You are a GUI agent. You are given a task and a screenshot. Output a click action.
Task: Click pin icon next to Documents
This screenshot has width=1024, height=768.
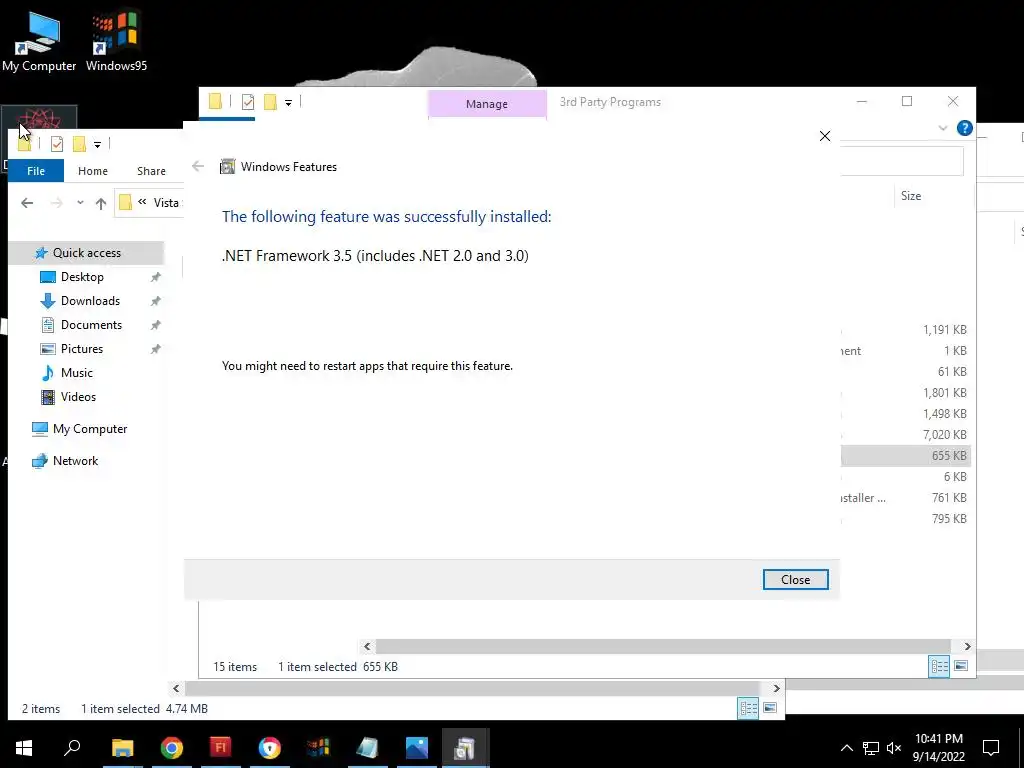pyautogui.click(x=155, y=325)
